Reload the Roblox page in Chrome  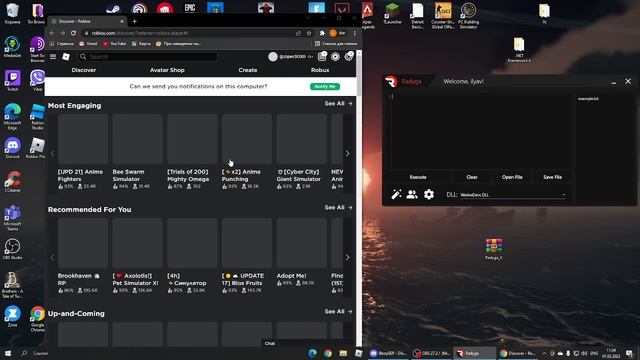point(73,33)
